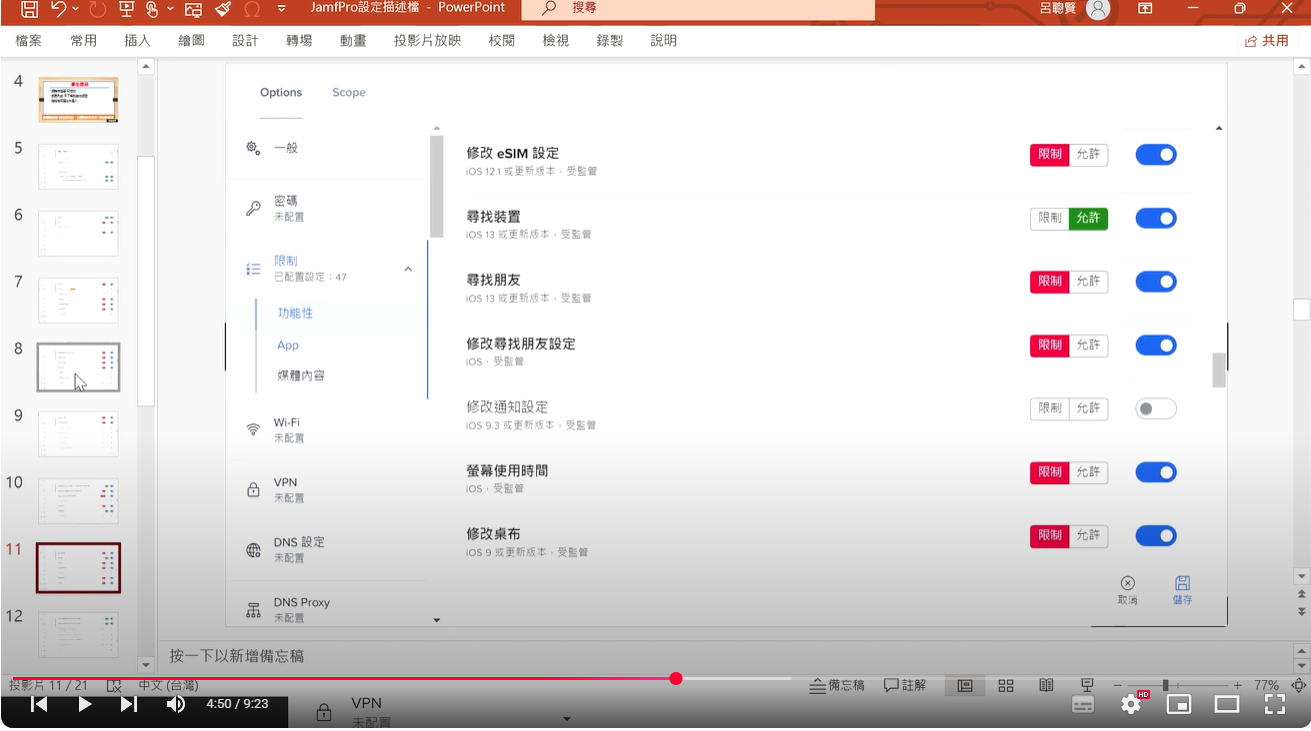Mute the video with speaker icon
The height and width of the screenshot is (731, 1311).
(x=176, y=704)
